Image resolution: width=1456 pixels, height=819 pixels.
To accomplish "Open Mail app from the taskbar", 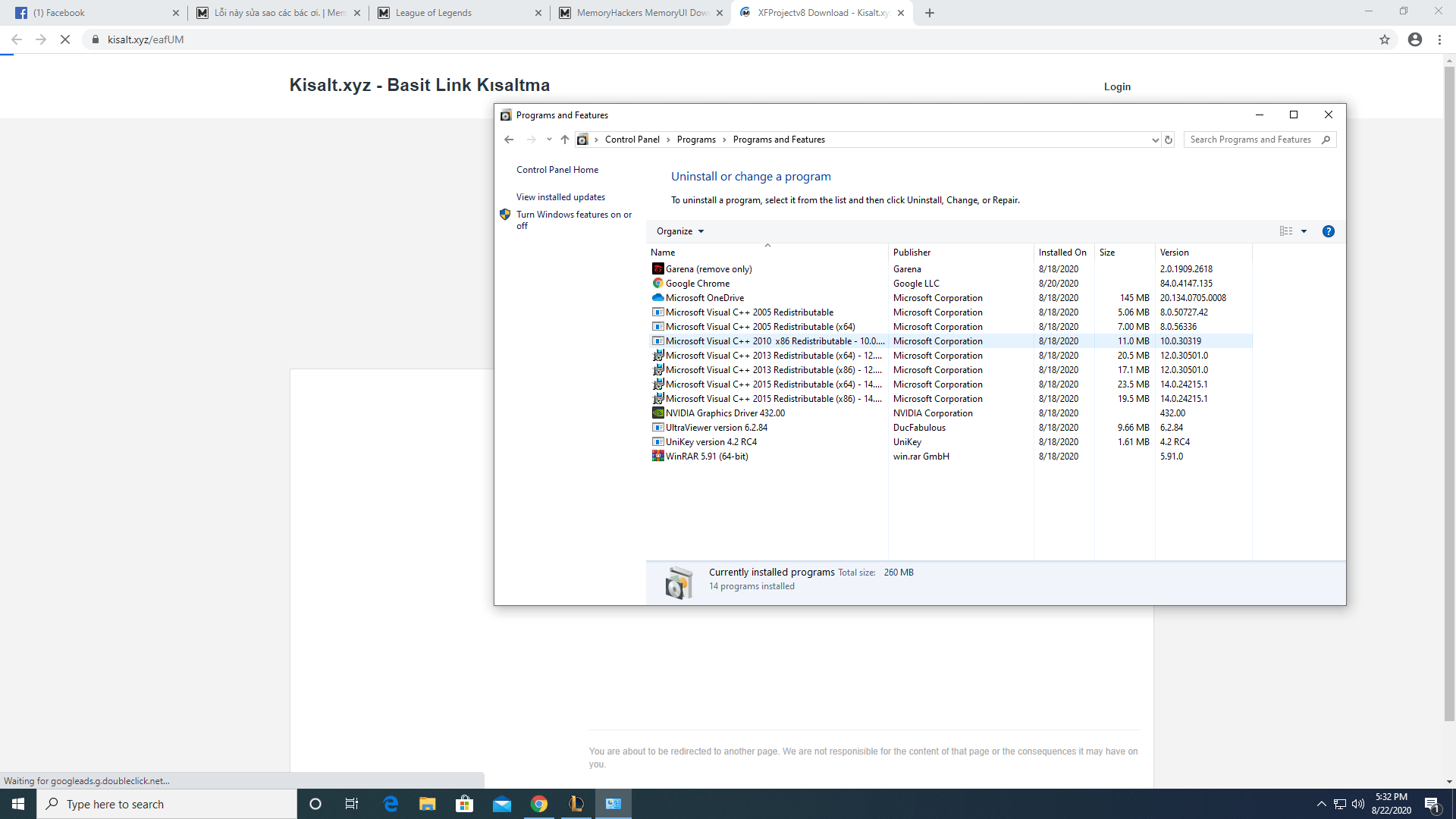I will coord(502,804).
